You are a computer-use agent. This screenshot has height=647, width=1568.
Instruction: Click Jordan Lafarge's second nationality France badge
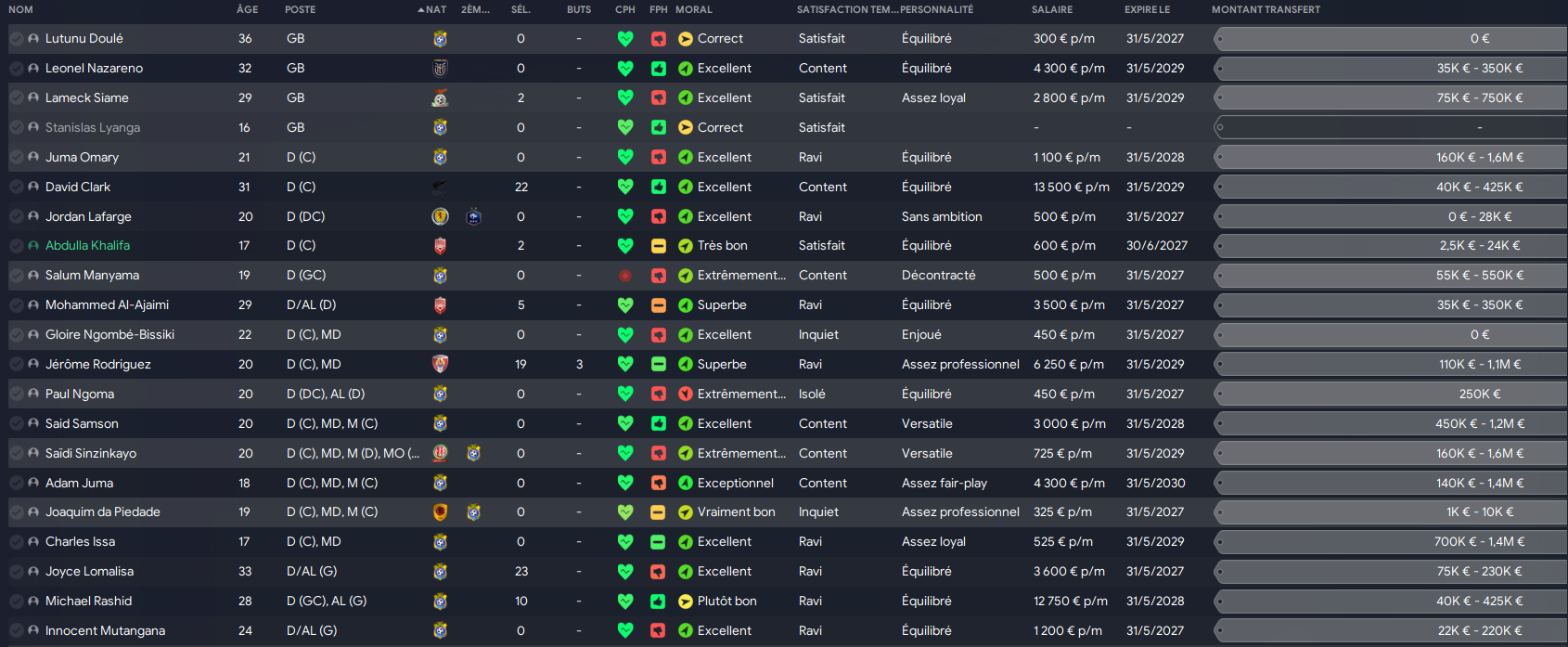[x=473, y=216]
